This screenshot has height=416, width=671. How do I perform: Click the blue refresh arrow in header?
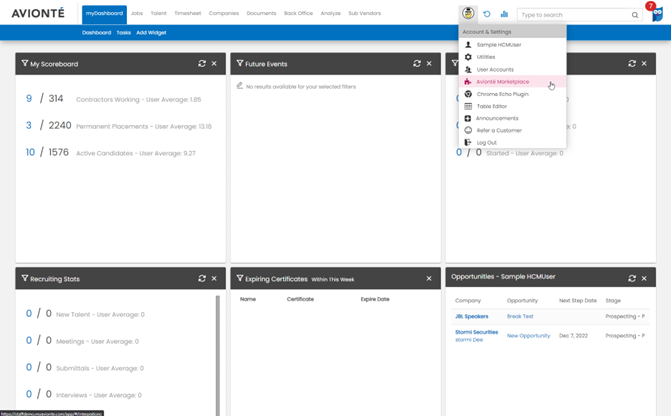487,14
